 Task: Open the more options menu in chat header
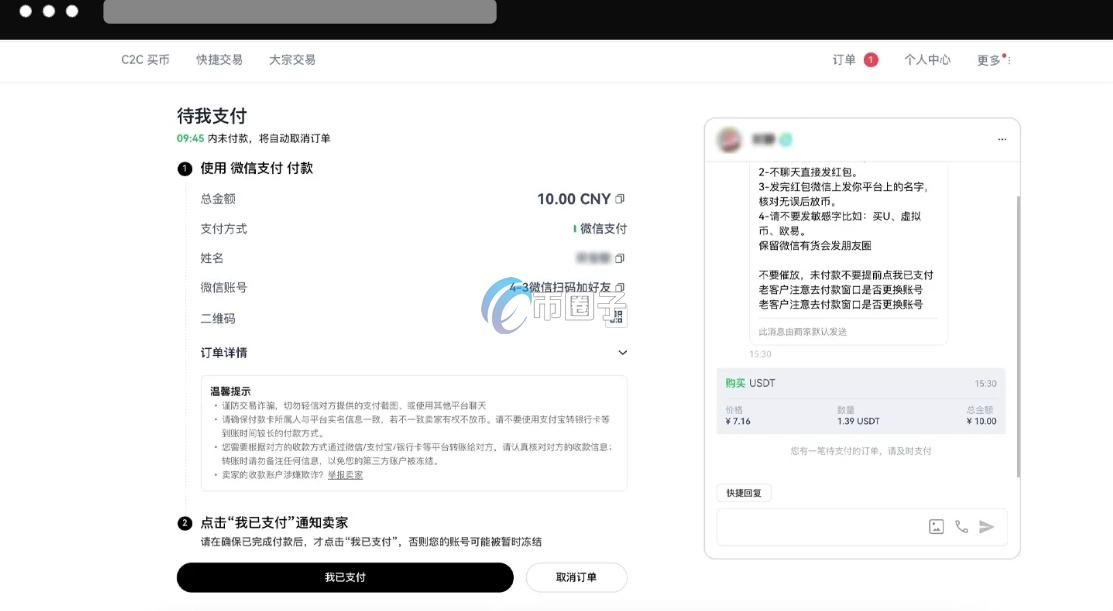point(1002,138)
